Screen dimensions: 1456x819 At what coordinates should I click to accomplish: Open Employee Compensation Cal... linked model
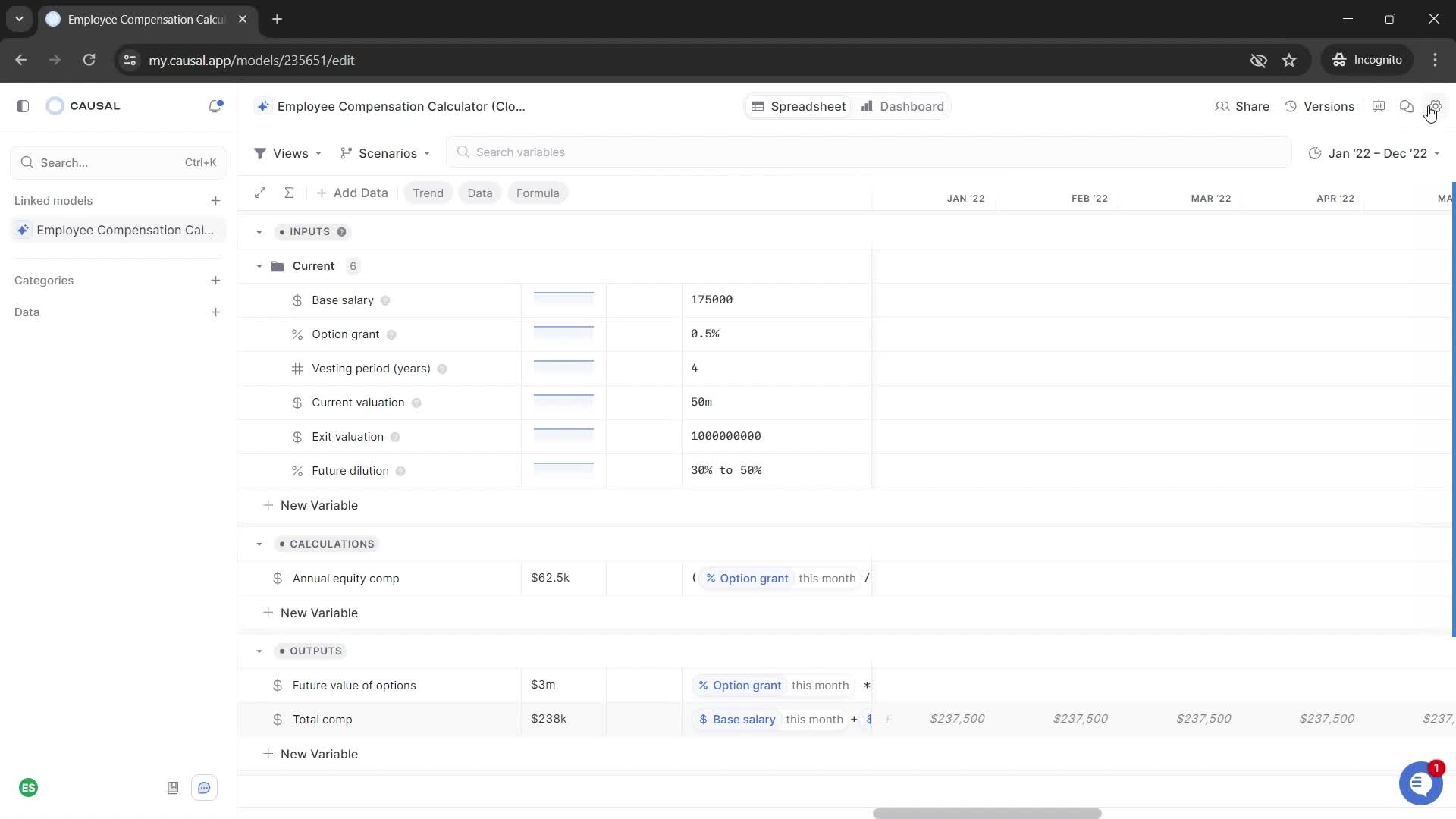click(118, 230)
